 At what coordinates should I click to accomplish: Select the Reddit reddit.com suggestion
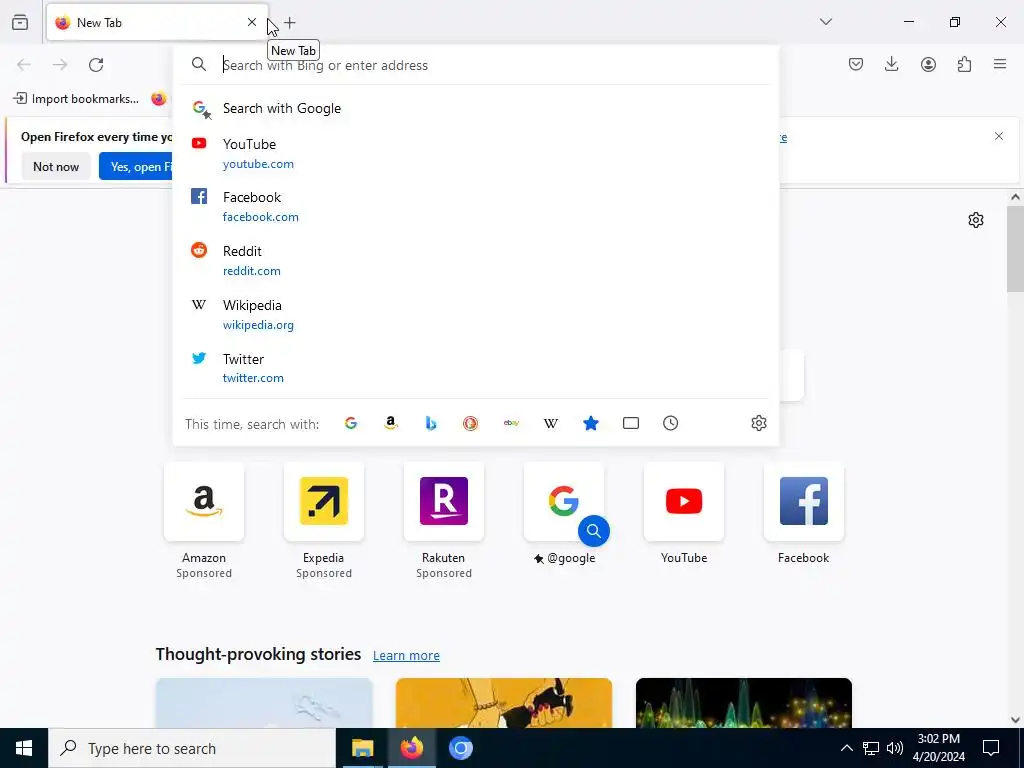477,261
